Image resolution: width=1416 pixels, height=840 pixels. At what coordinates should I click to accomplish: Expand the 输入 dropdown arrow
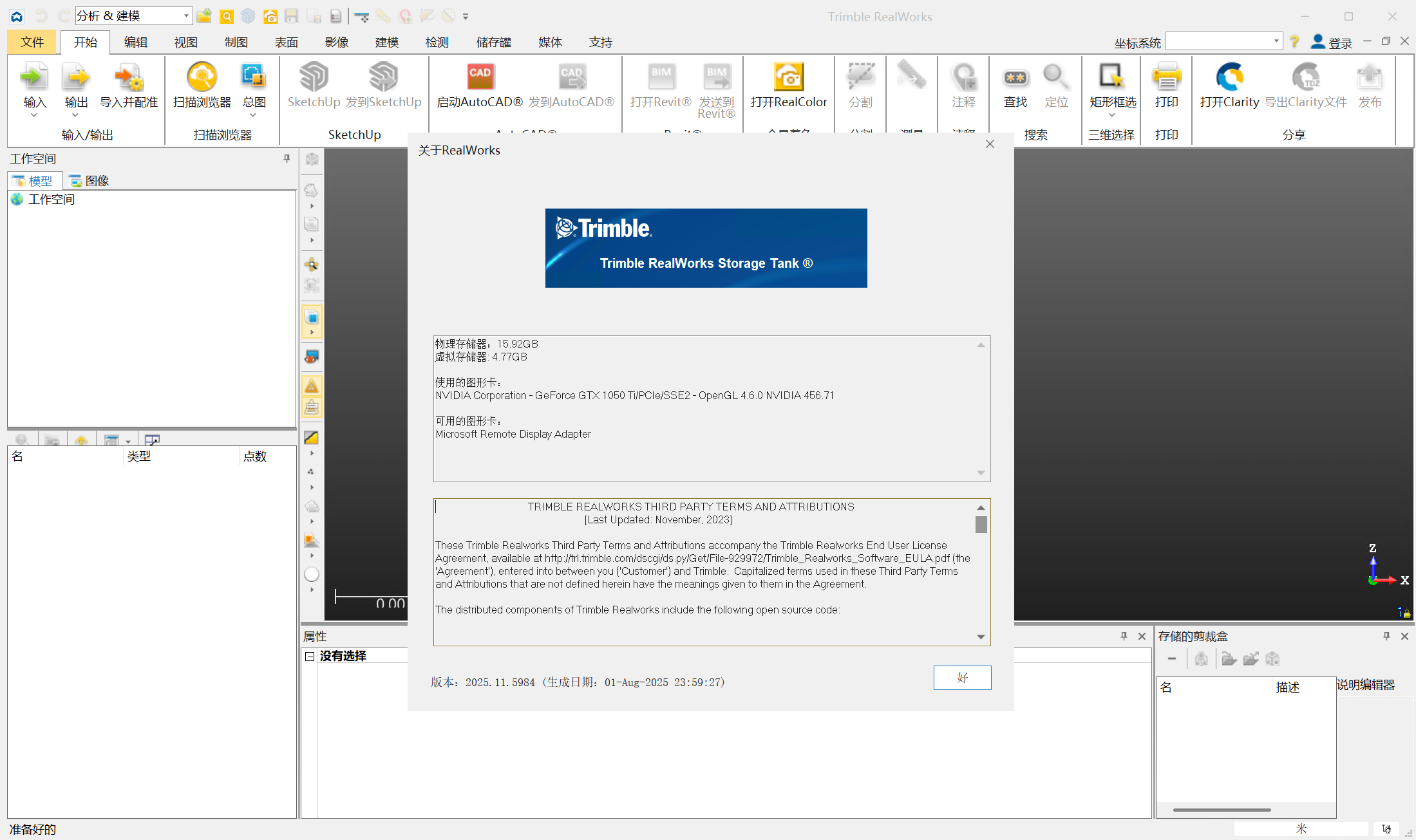tap(34, 115)
